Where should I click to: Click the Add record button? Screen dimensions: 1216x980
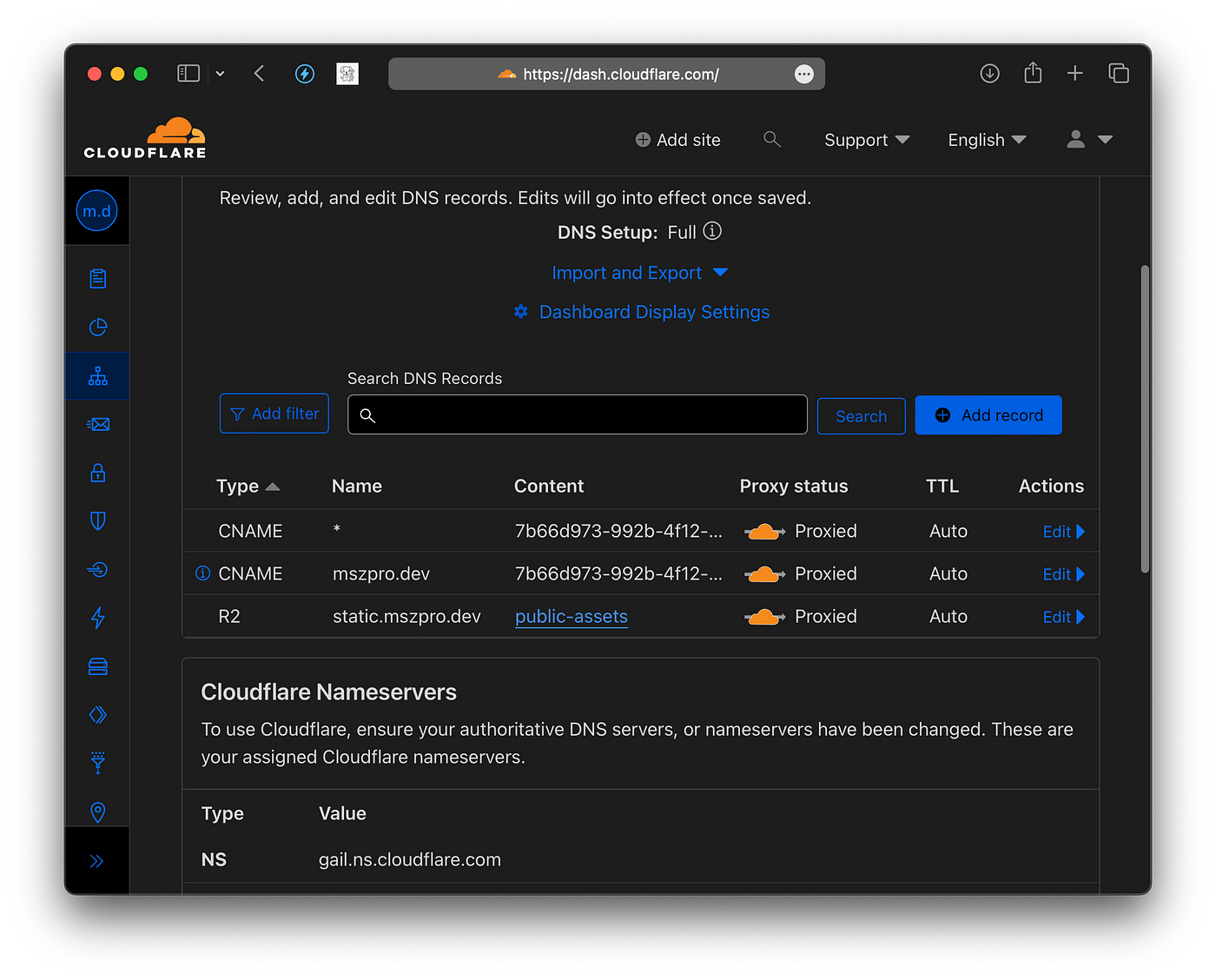point(988,415)
